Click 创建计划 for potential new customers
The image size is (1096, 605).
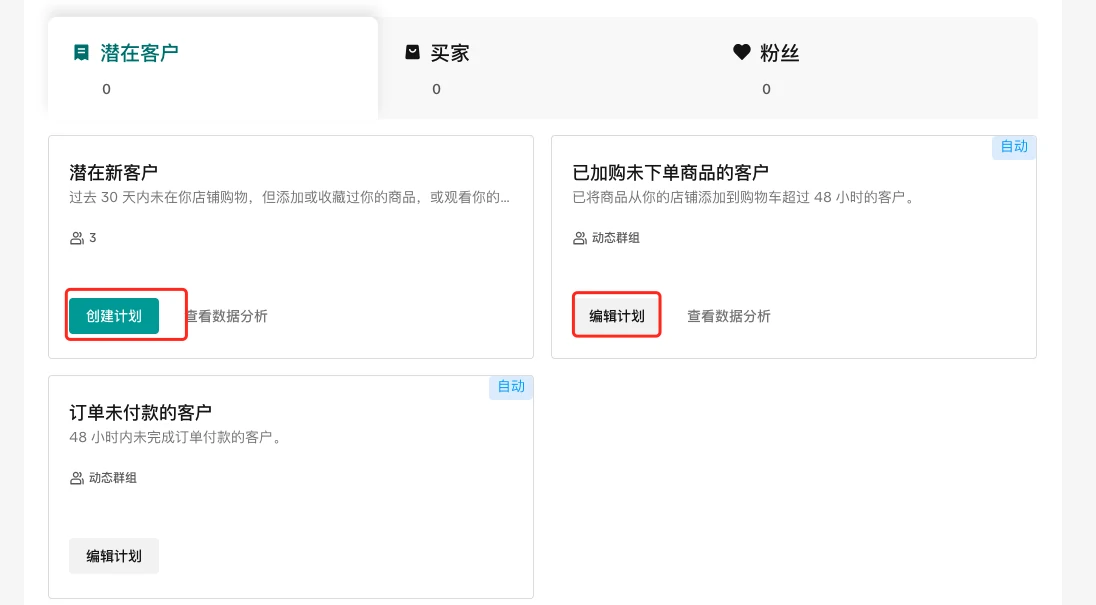pos(113,315)
